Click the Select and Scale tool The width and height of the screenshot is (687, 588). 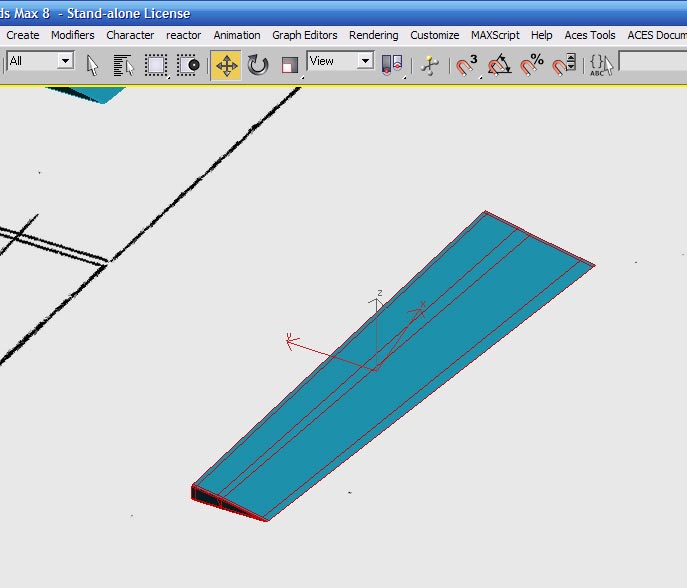click(290, 65)
